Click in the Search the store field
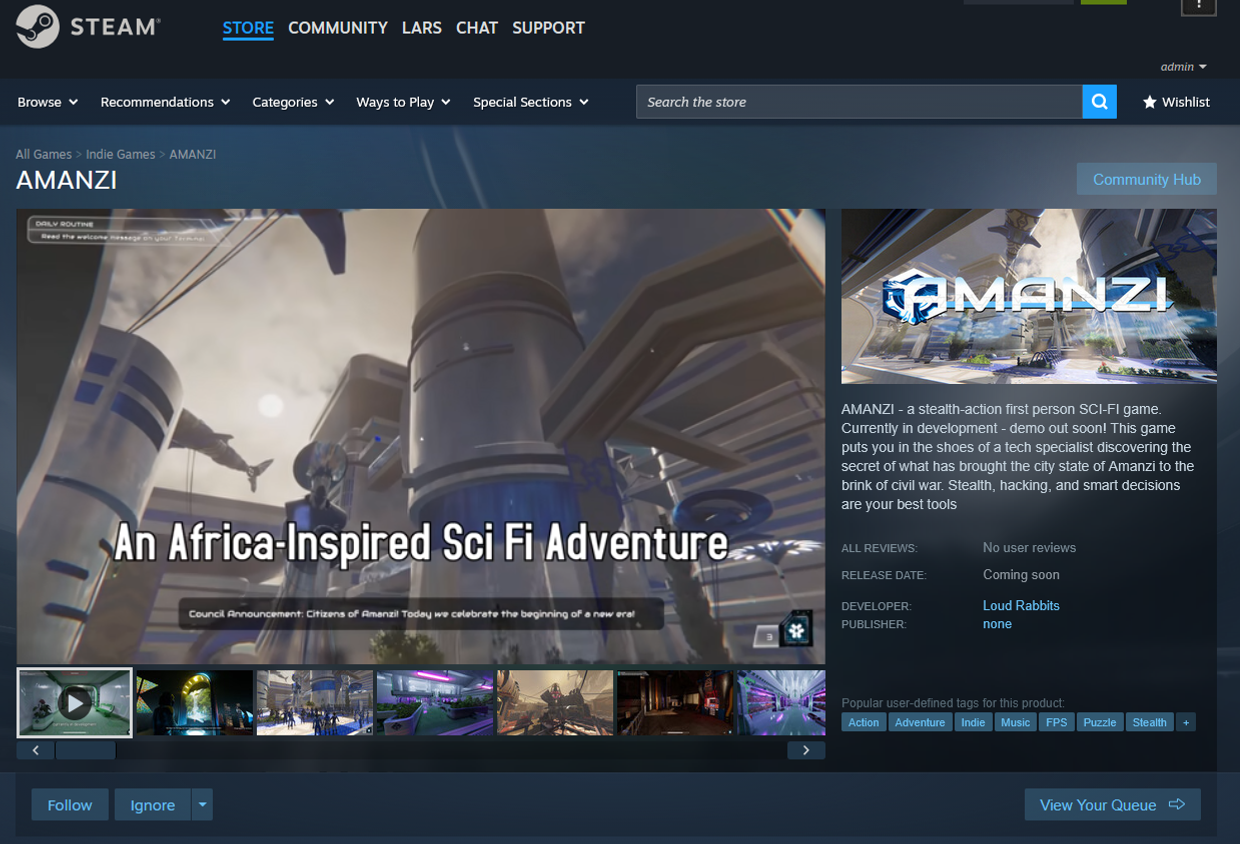 coord(859,102)
